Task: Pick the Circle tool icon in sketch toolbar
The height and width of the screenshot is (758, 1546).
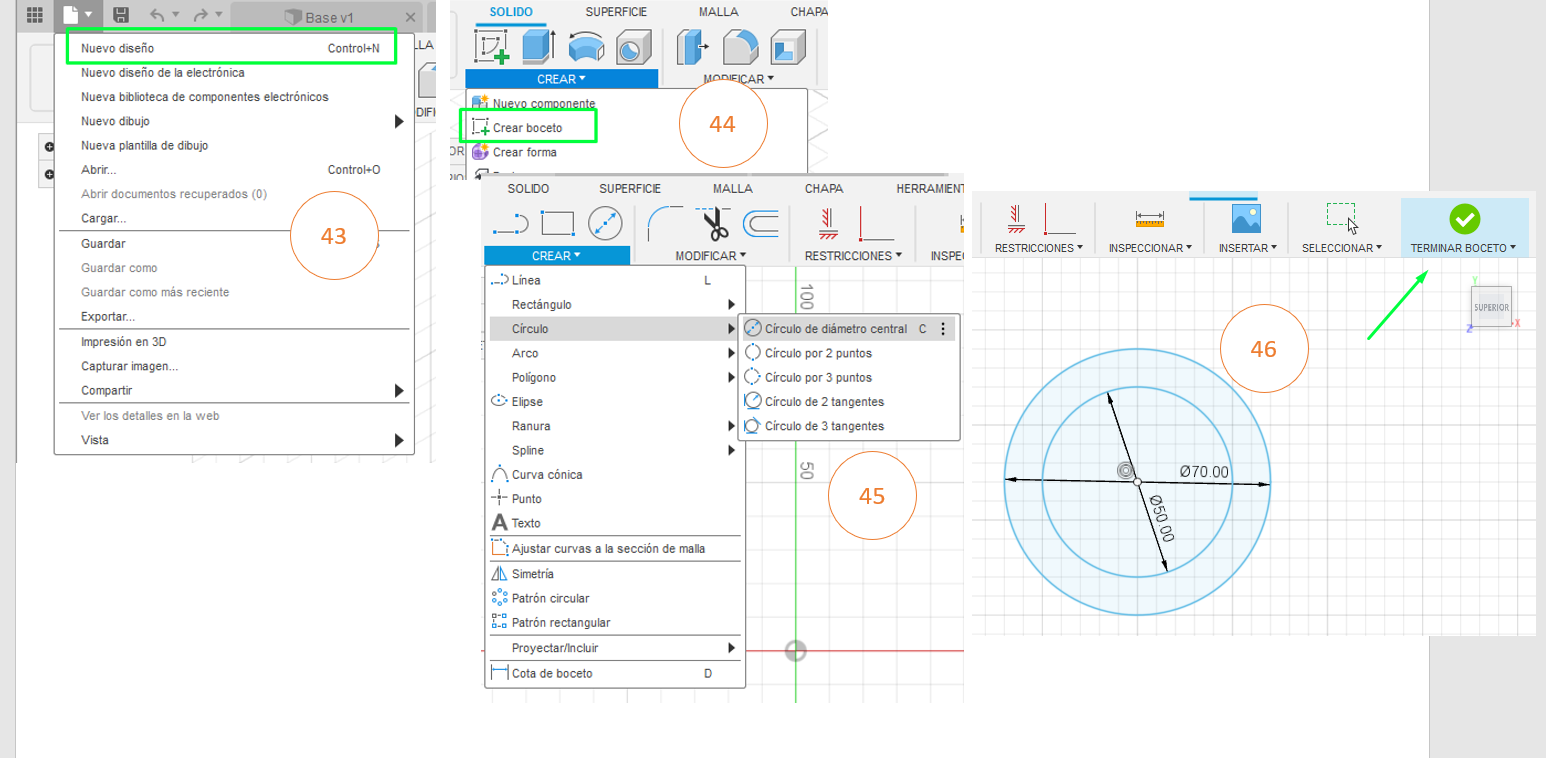Action: tap(604, 223)
